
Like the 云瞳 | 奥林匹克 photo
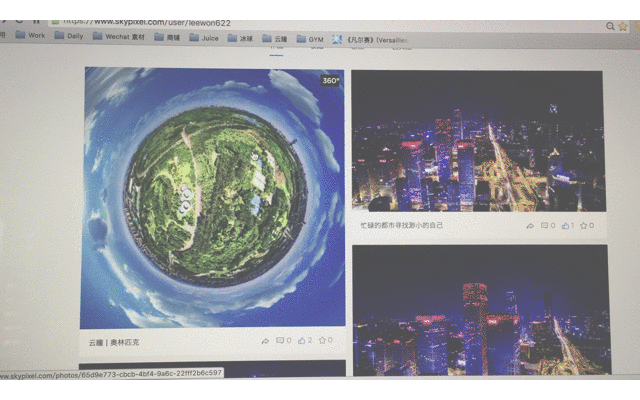pyautogui.click(x=305, y=340)
